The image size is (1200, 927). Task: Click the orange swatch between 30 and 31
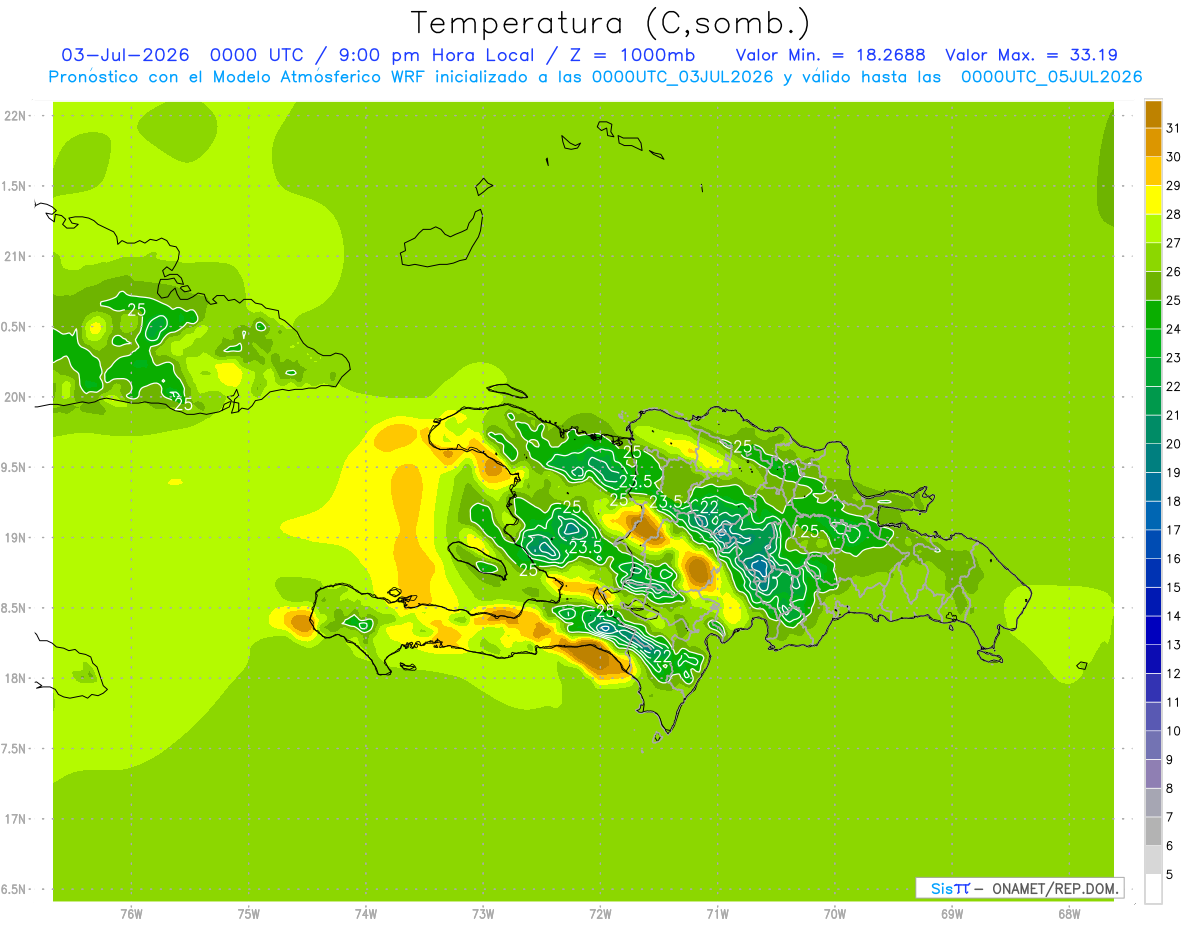coord(1153,142)
